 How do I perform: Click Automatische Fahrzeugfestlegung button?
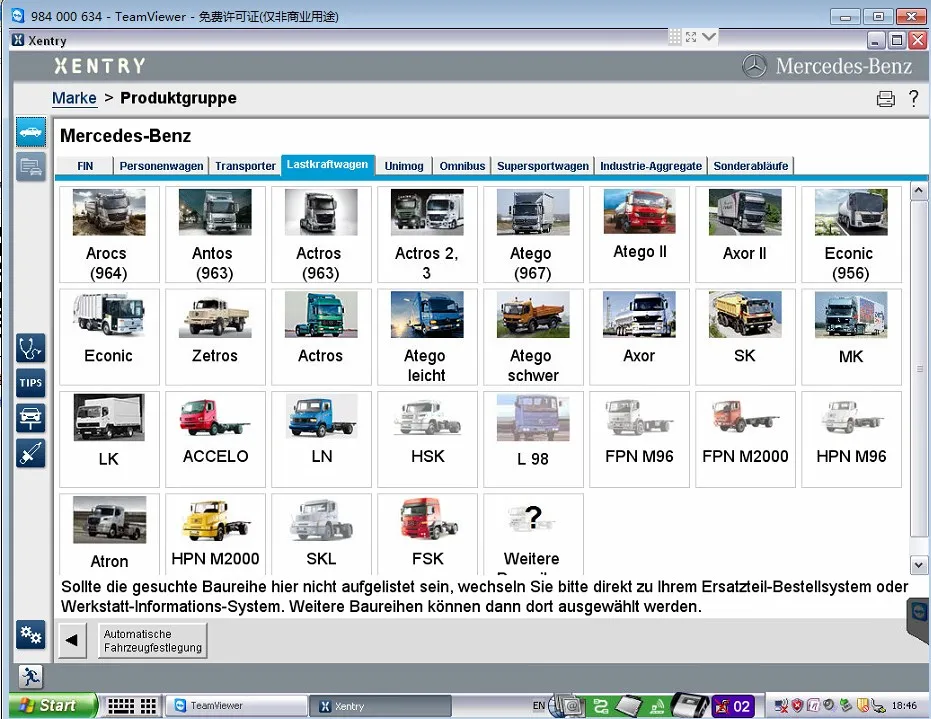click(153, 641)
